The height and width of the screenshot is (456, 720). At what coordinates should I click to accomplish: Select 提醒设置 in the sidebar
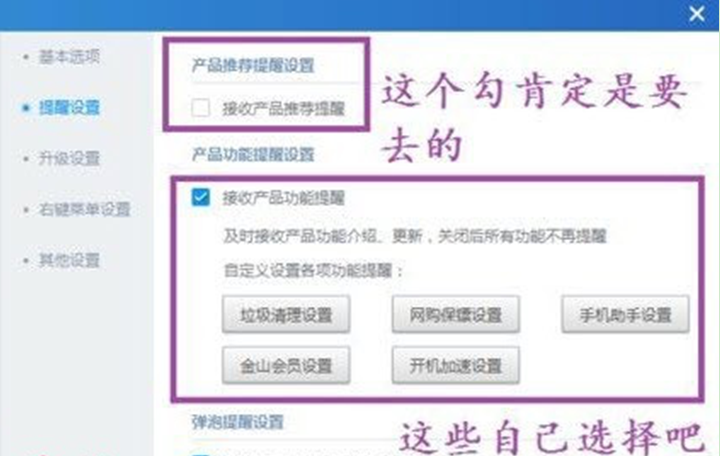click(x=69, y=108)
